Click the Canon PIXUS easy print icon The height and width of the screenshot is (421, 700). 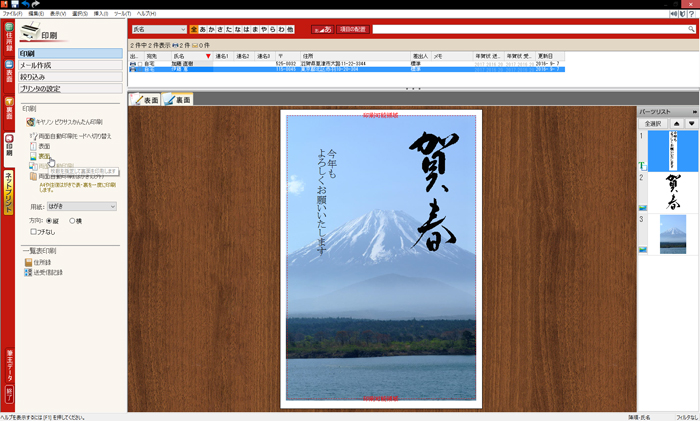(31, 121)
